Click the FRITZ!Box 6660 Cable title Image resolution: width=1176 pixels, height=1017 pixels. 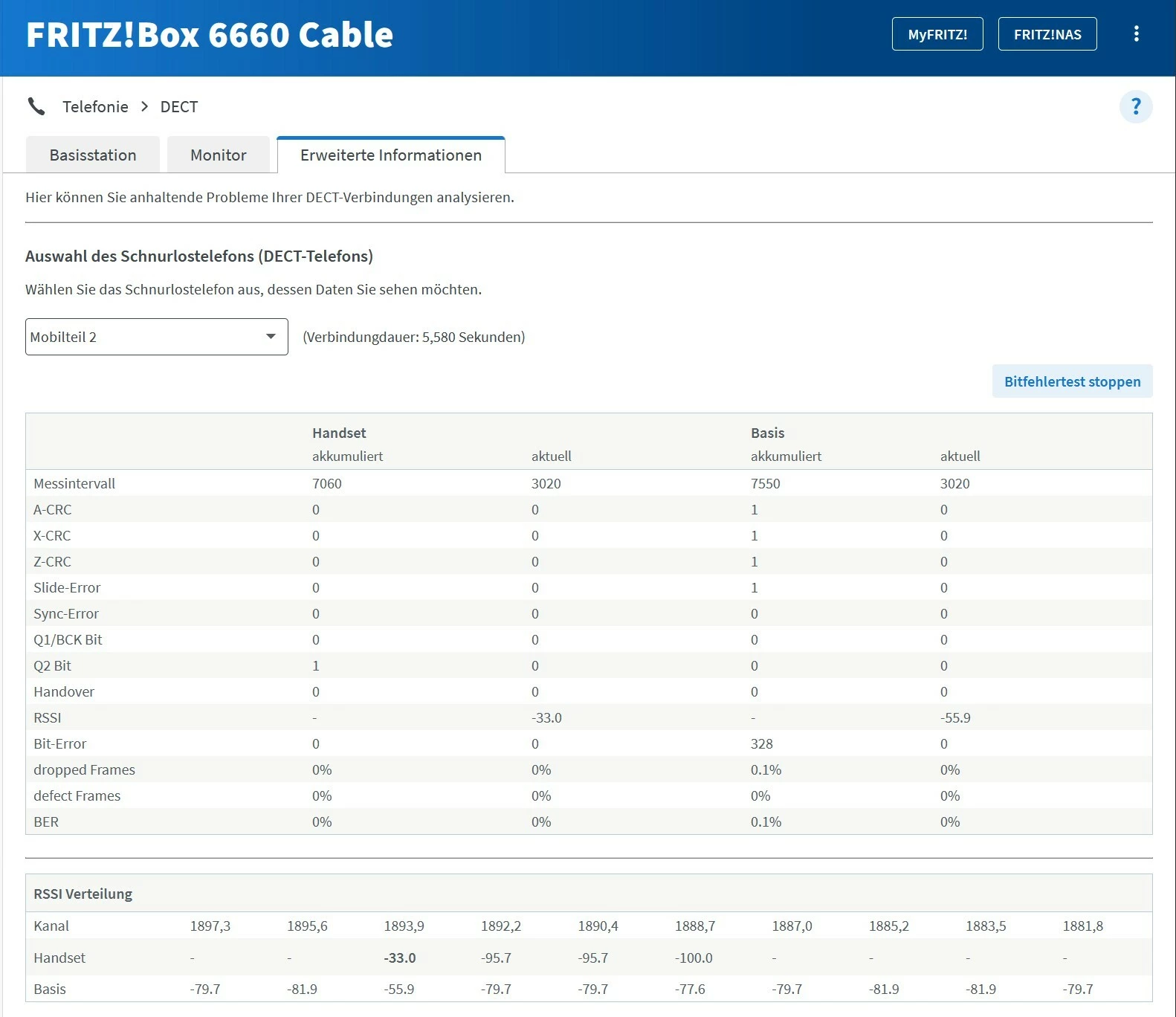point(210,35)
